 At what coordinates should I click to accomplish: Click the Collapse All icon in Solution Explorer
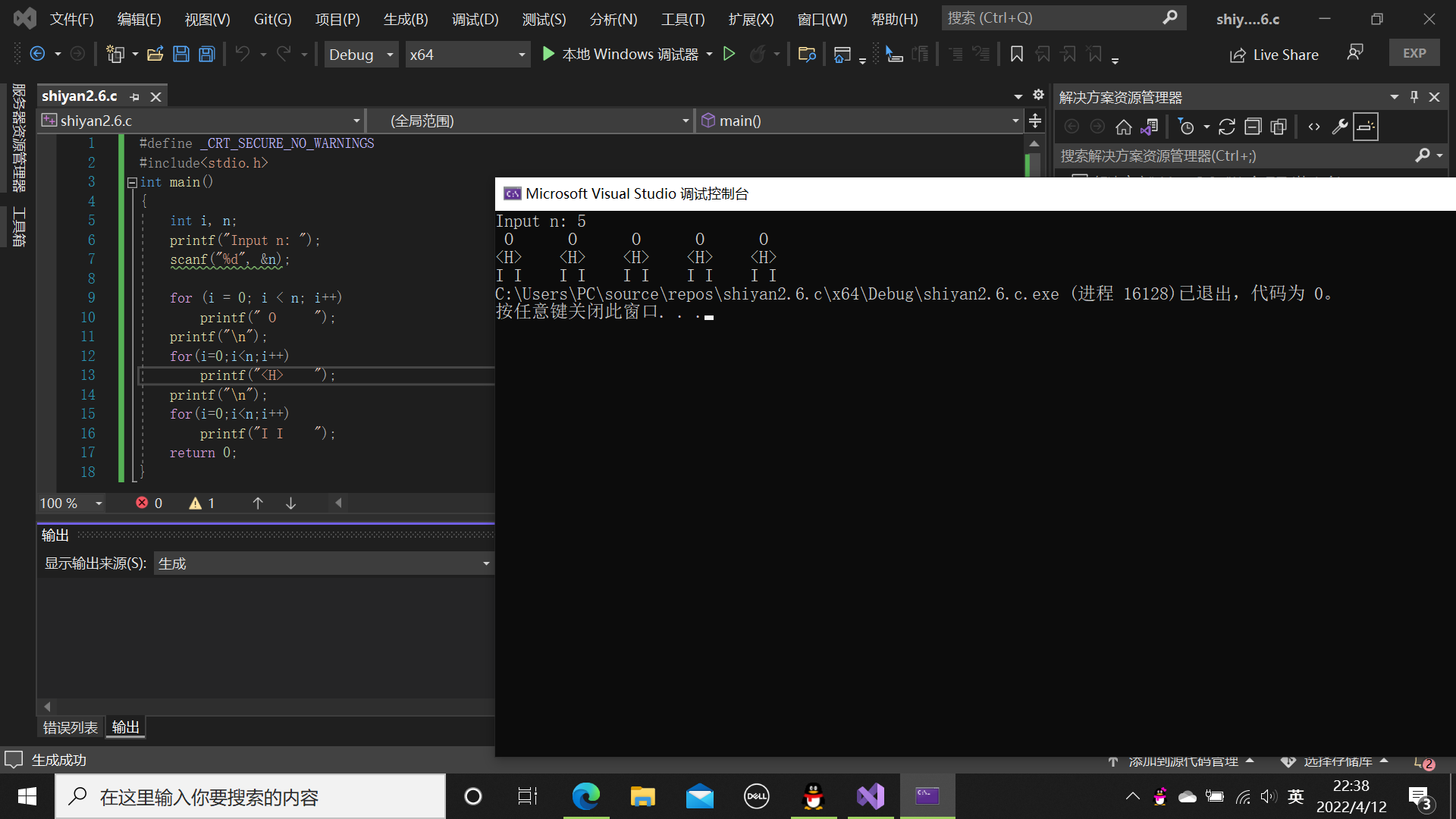point(1253,127)
